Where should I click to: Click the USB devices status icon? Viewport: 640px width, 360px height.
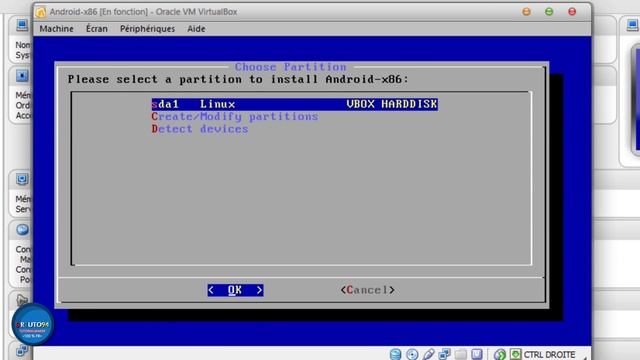[428, 354]
